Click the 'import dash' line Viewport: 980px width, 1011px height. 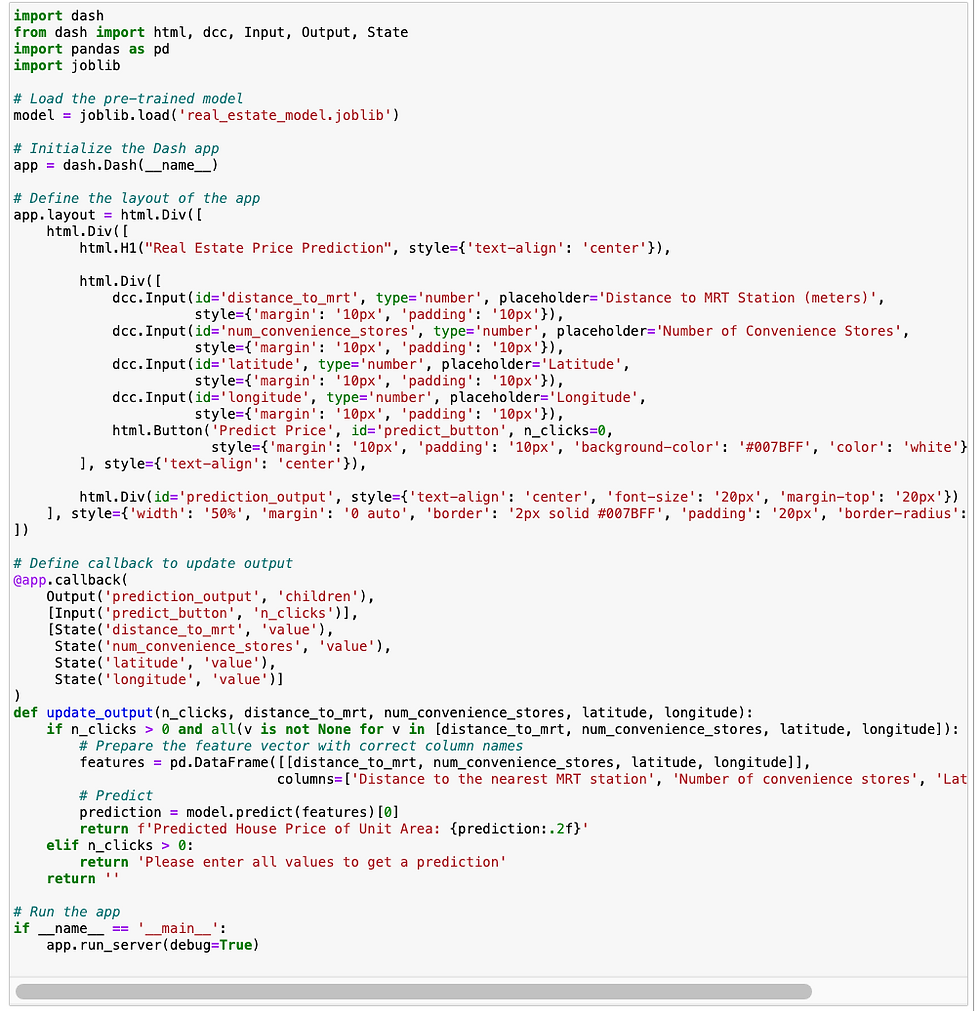pos(59,15)
